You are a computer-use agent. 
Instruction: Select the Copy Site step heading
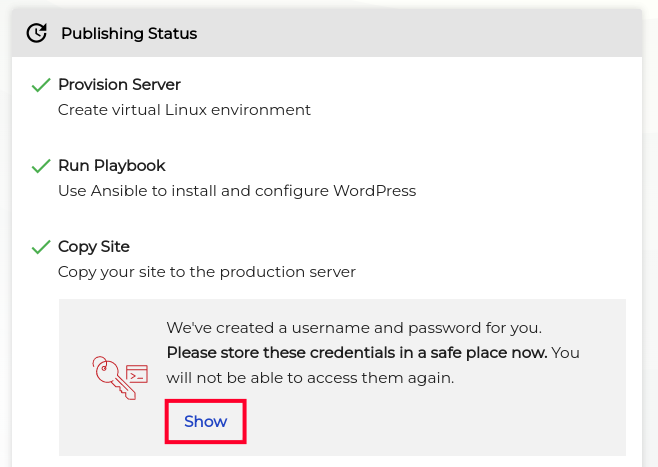[94, 247]
